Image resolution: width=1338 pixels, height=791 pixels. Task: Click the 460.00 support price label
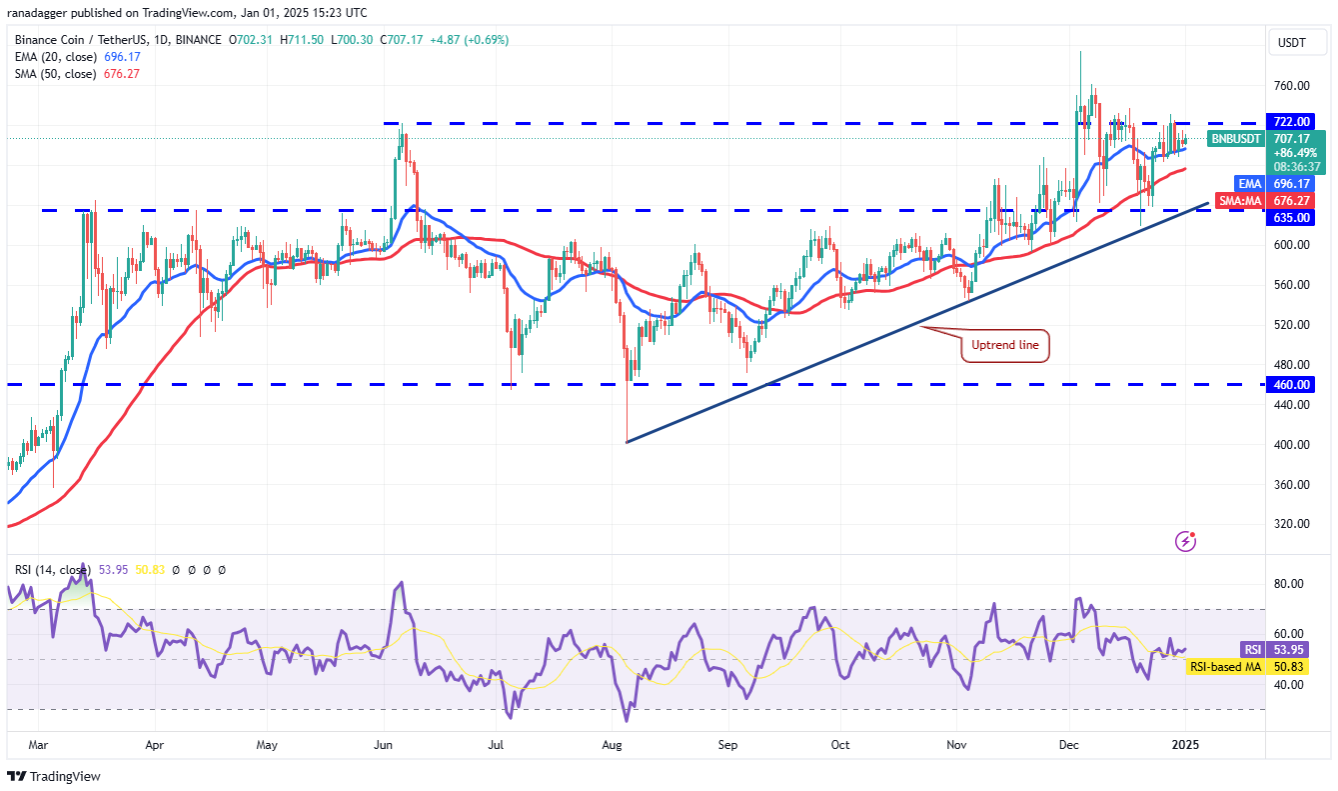(x=1290, y=384)
